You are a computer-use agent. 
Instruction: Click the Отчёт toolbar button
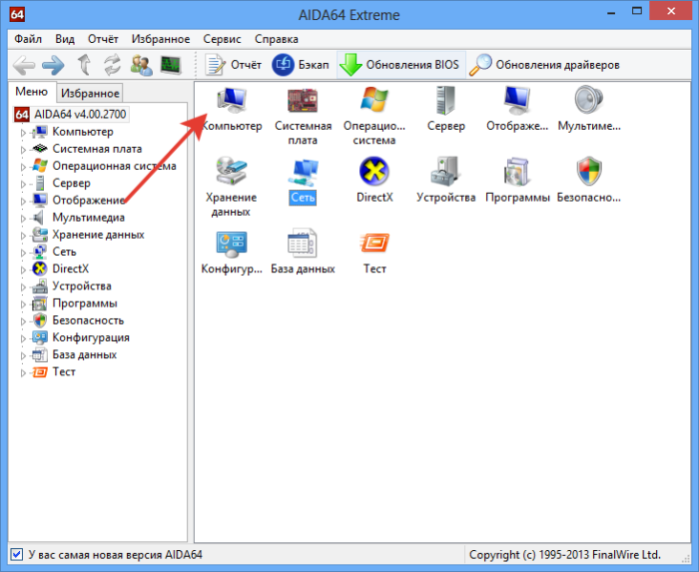[x=234, y=65]
